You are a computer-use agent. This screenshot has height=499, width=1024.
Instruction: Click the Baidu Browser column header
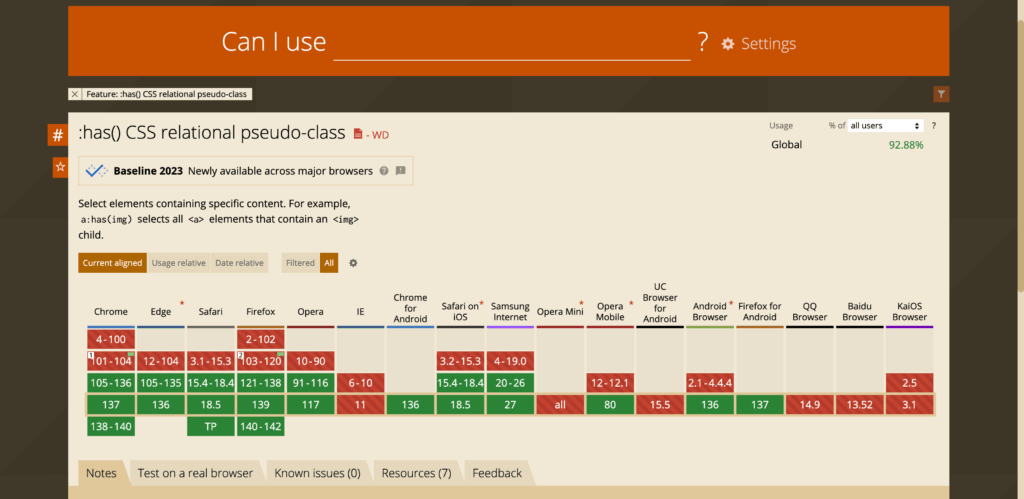(x=859, y=312)
